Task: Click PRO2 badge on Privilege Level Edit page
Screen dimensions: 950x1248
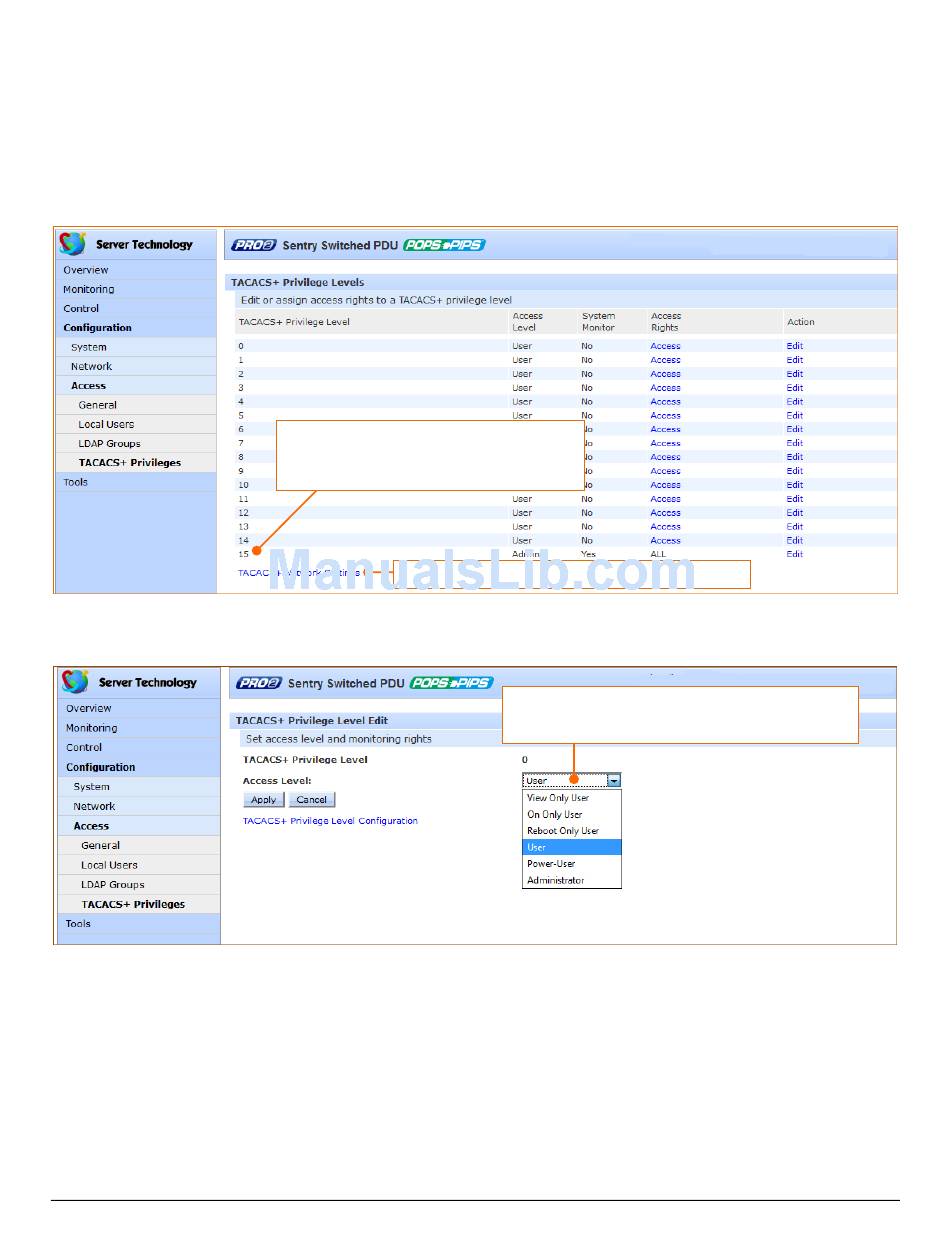Action: [259, 683]
